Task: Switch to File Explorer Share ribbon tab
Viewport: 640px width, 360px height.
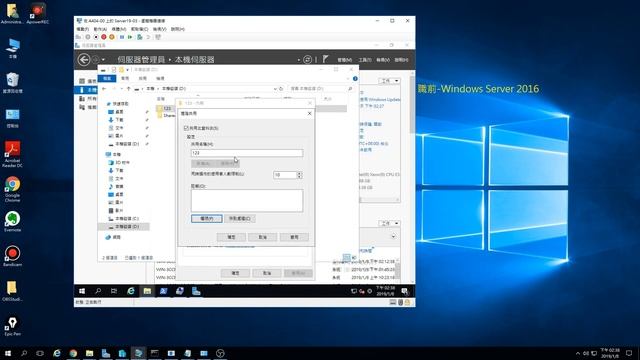Action: (x=142, y=78)
